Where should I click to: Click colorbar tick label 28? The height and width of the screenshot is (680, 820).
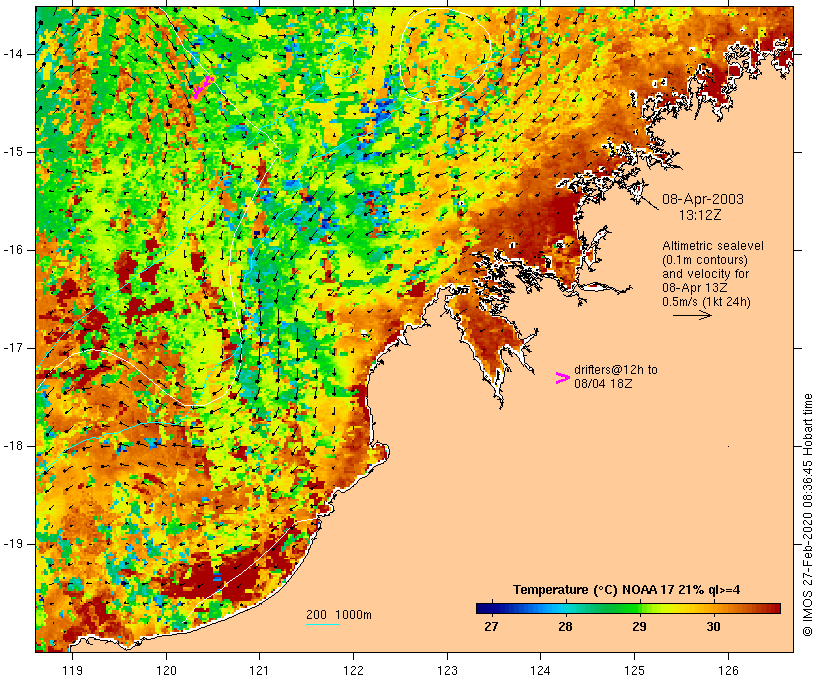(x=565, y=626)
